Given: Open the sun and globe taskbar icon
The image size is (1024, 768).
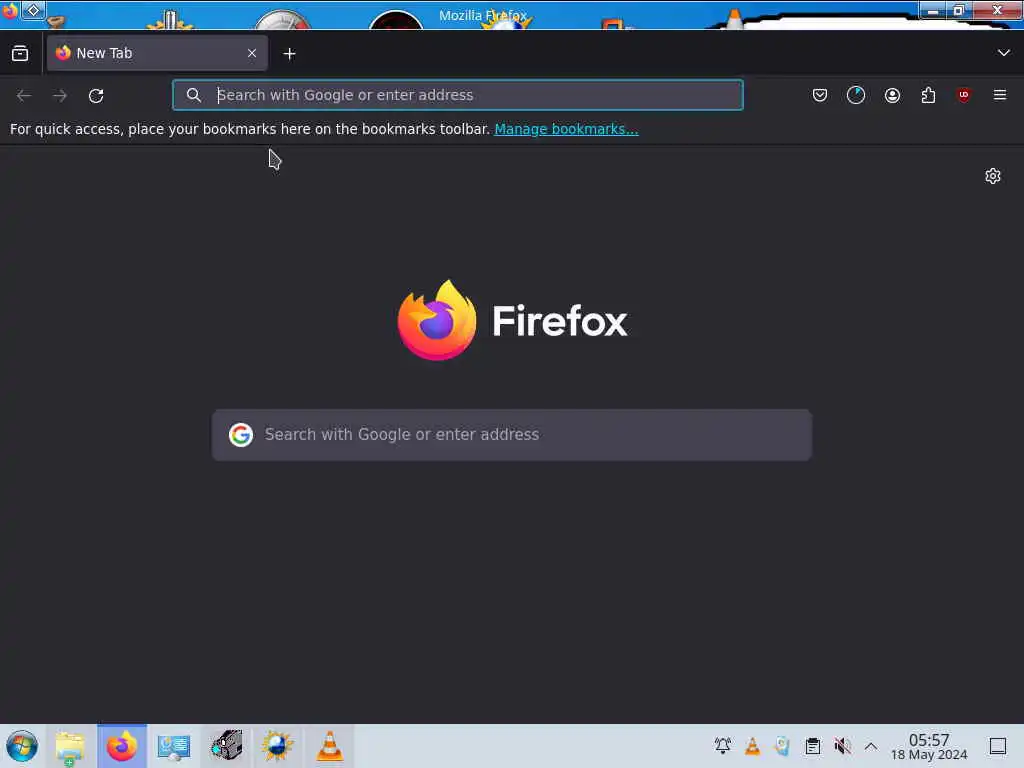Looking at the screenshot, I should coord(278,746).
